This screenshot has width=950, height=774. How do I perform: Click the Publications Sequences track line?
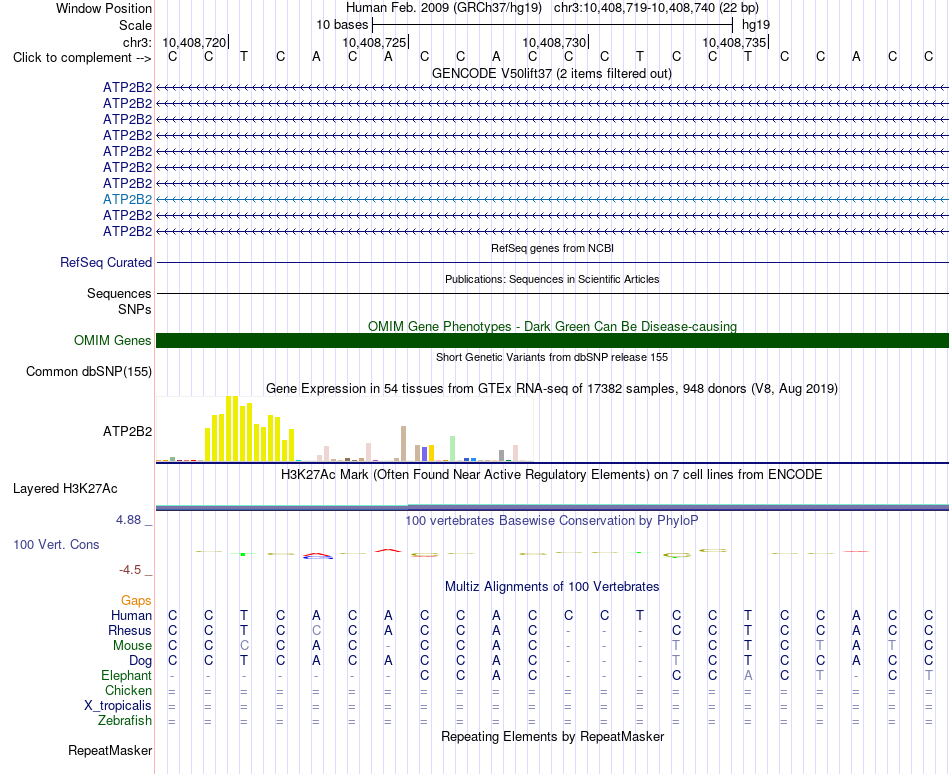pyautogui.click(x=552, y=293)
